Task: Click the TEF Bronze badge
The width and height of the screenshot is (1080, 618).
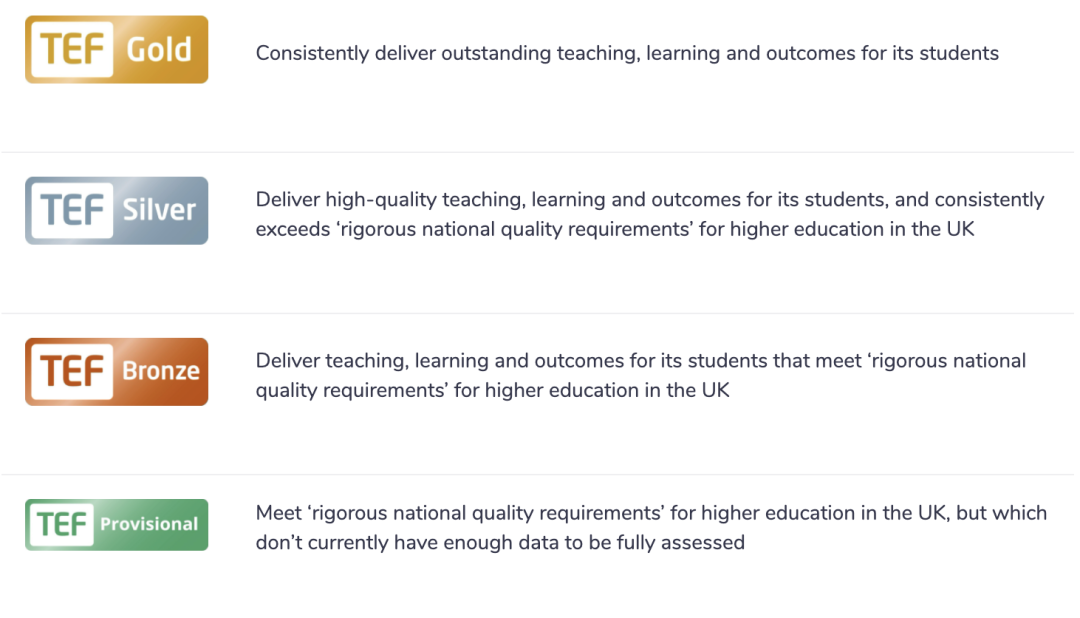Action: point(116,372)
